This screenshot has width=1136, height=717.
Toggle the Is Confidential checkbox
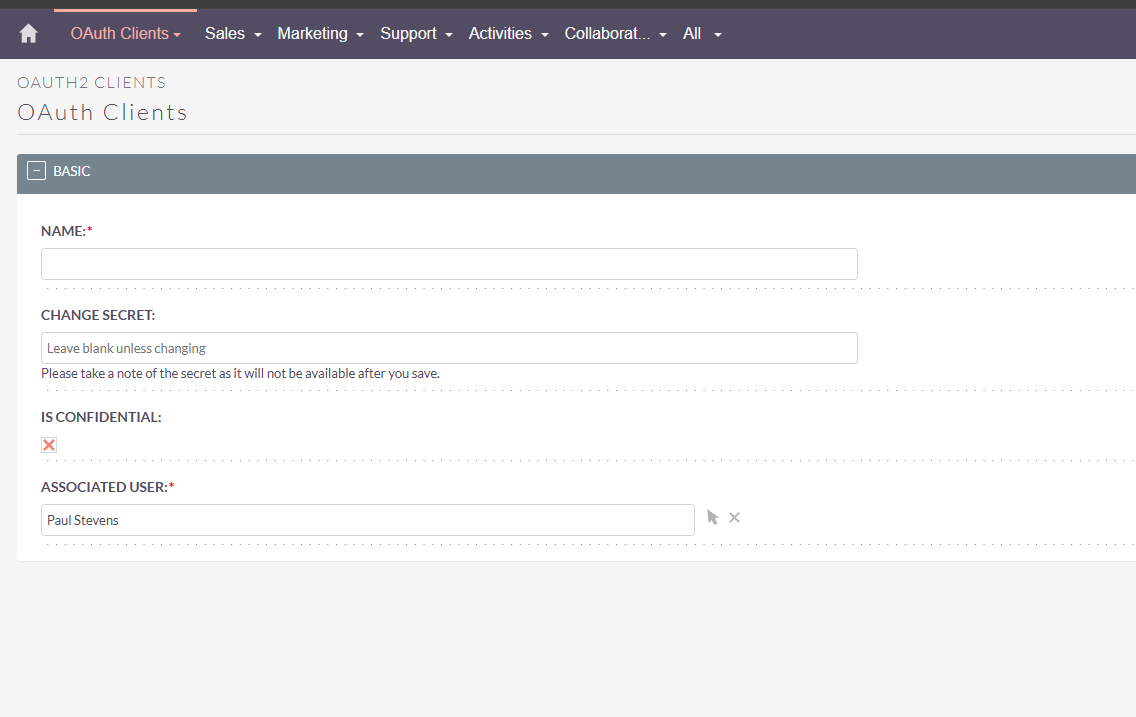pyautogui.click(x=49, y=445)
